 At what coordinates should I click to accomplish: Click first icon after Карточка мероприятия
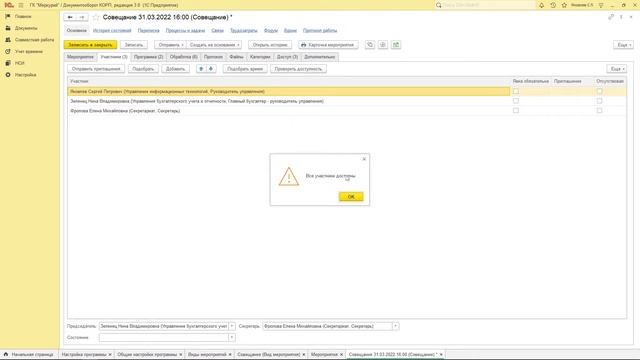pyautogui.click(x=370, y=45)
